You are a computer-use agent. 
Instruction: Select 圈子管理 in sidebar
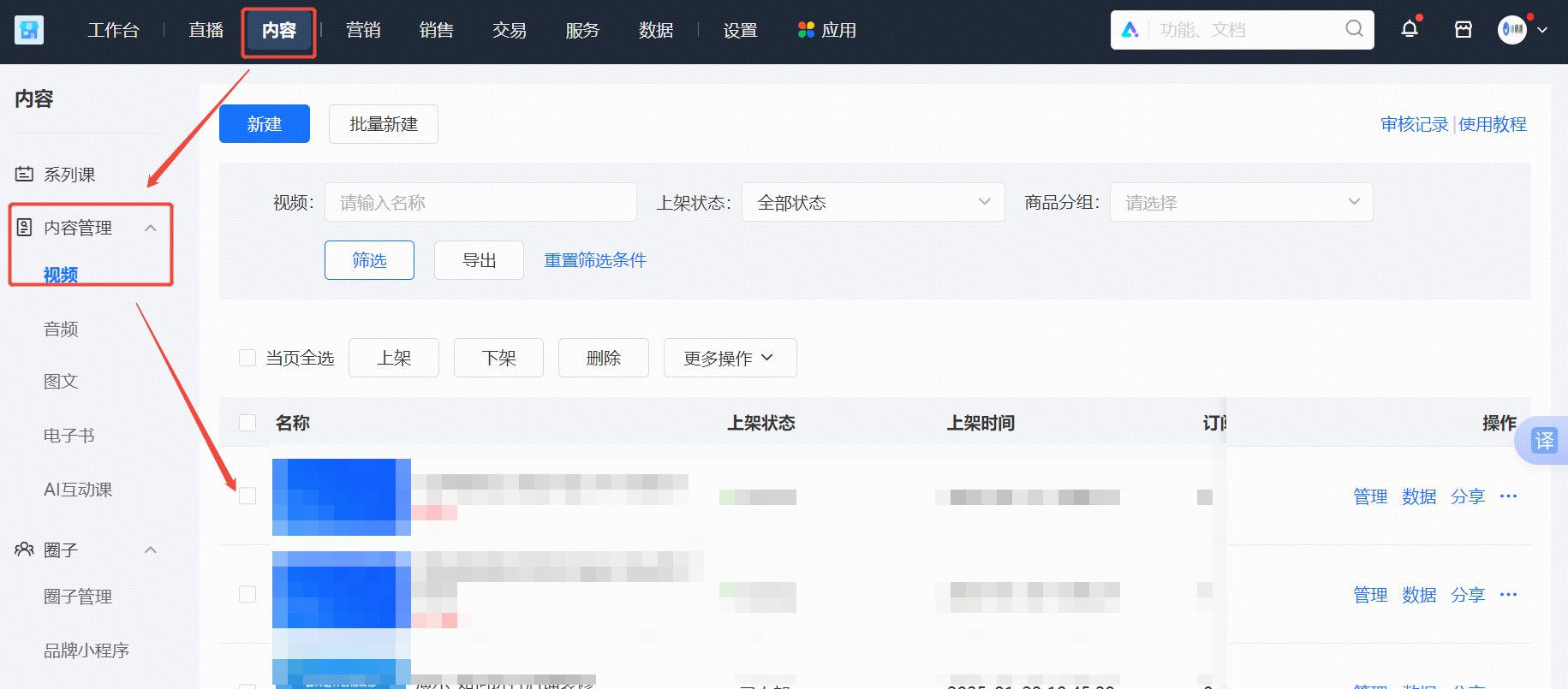78,597
